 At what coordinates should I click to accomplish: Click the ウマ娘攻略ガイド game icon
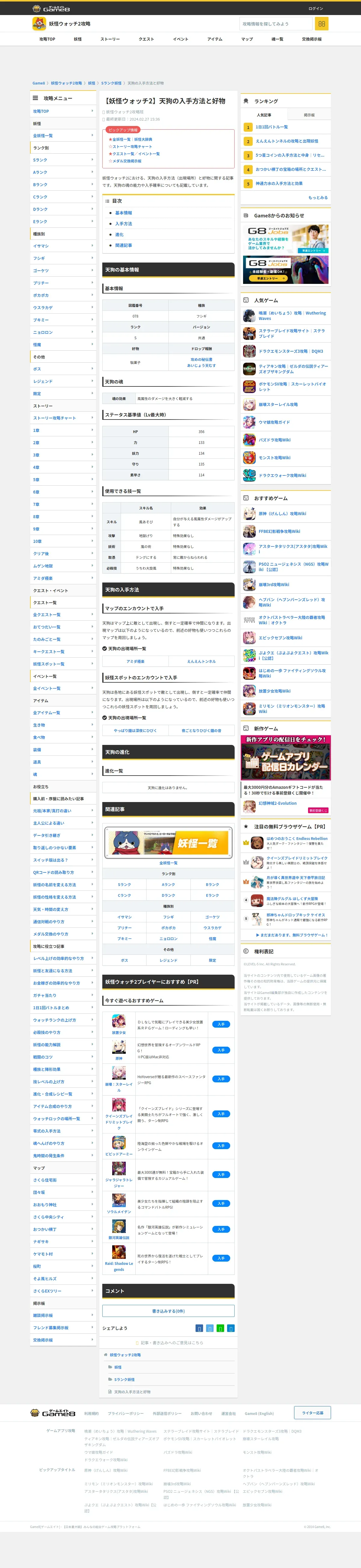(x=249, y=422)
